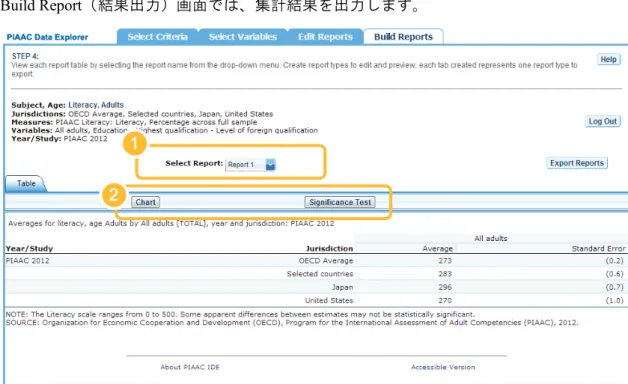Select the Build Reports tab
Image resolution: width=628 pixels, height=384 pixels.
pyautogui.click(x=403, y=36)
